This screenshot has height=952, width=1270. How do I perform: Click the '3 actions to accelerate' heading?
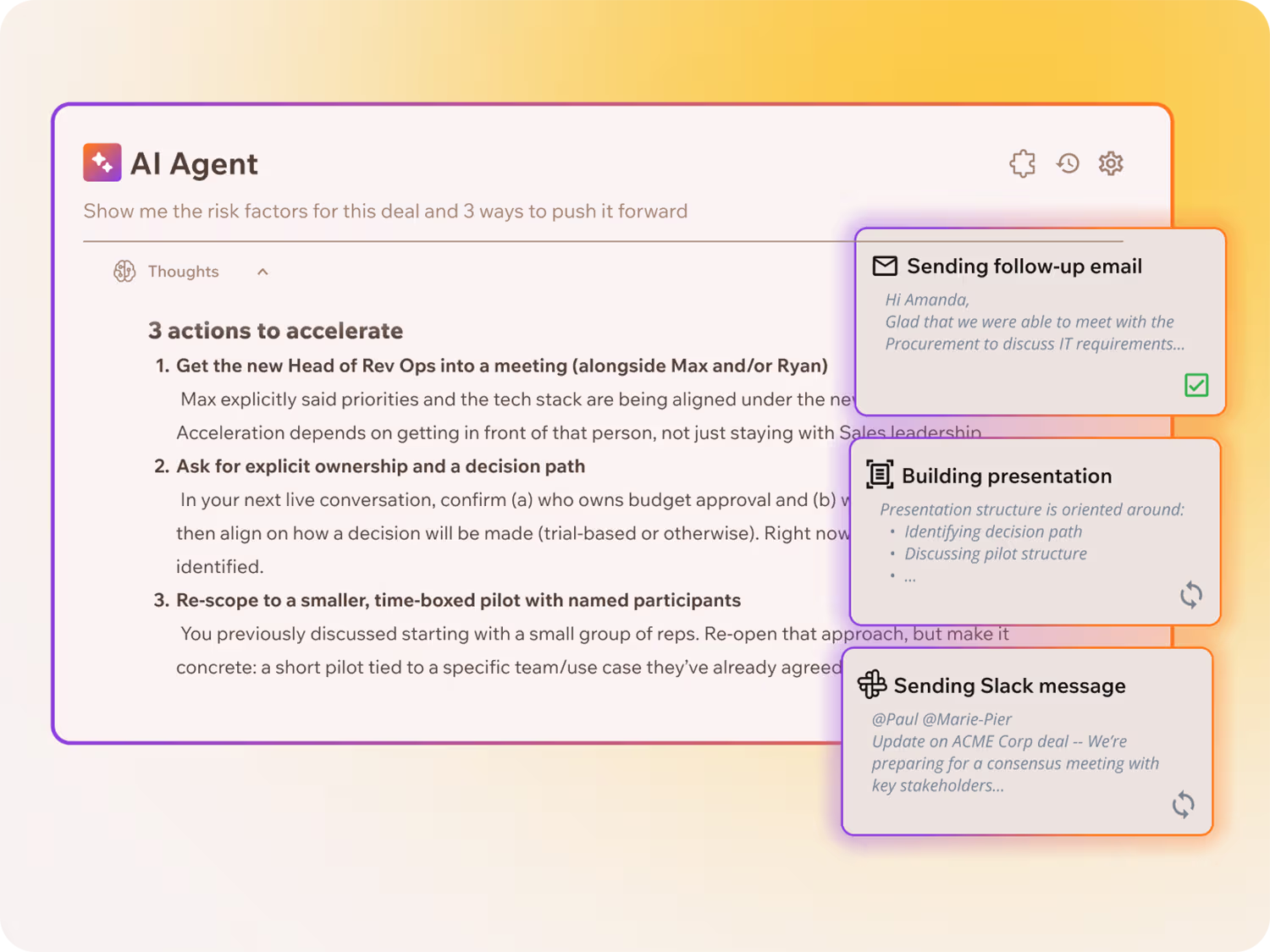[x=275, y=330]
